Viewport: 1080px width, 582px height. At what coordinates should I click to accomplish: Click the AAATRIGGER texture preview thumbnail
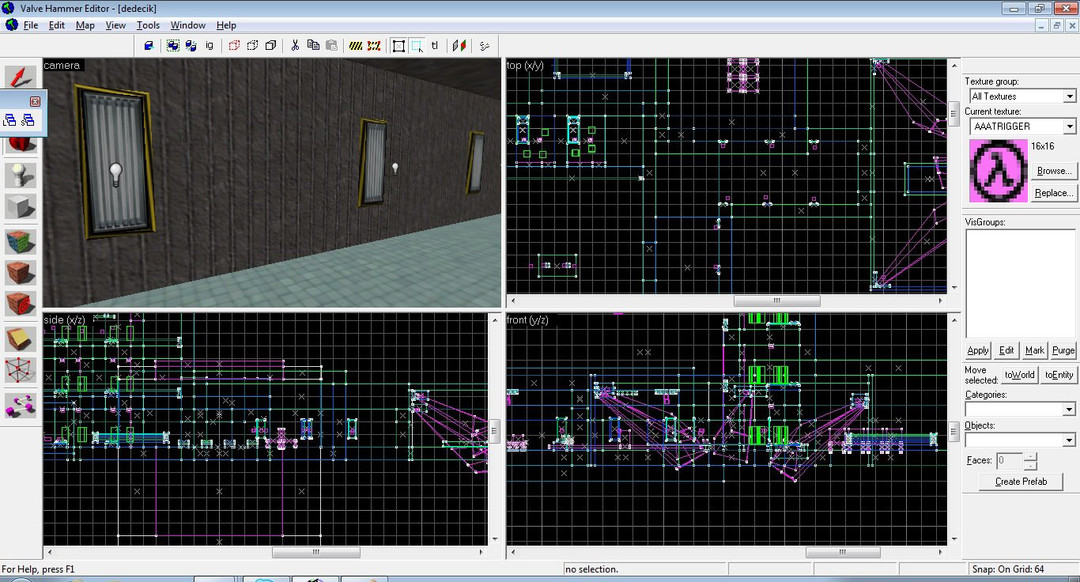[x=998, y=171]
